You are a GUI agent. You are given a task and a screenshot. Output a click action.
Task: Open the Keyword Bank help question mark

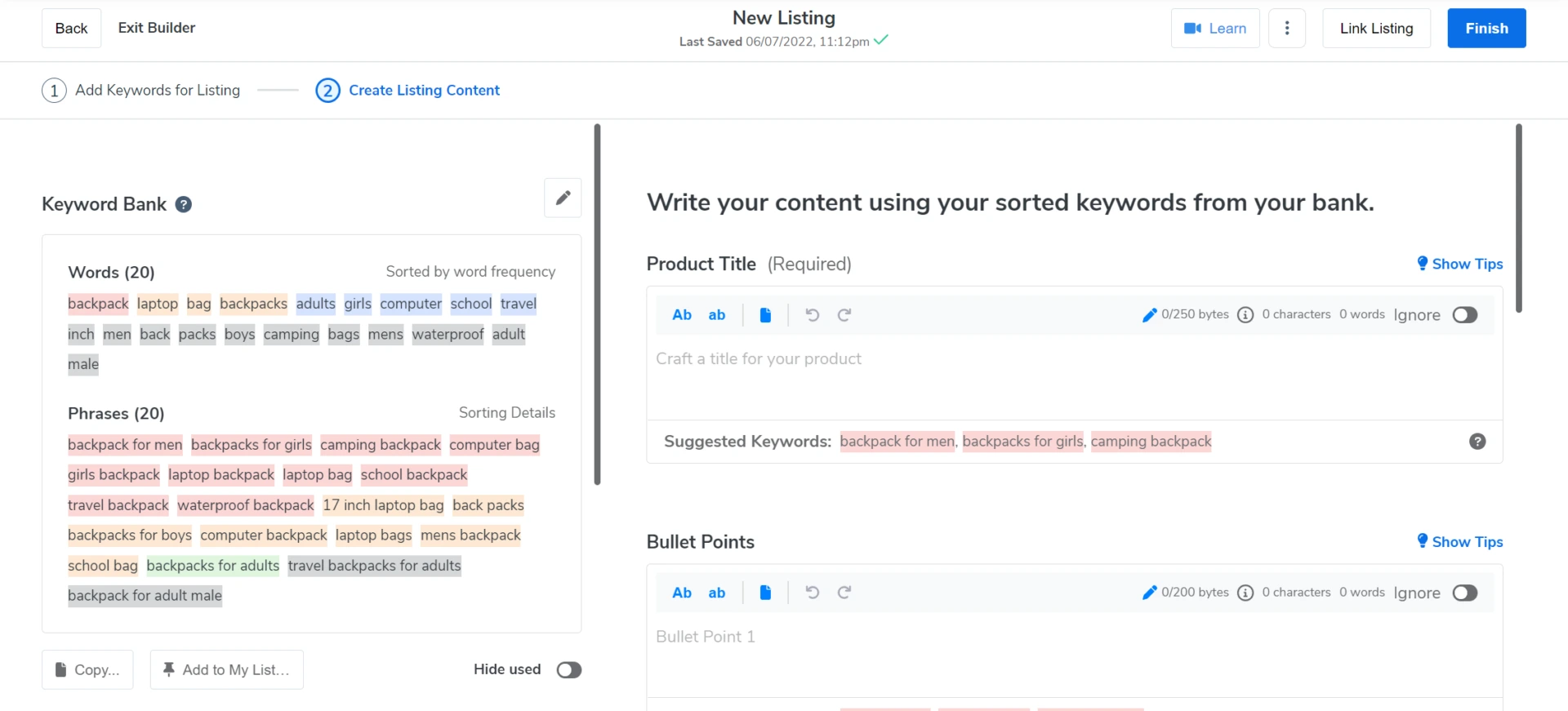click(184, 205)
